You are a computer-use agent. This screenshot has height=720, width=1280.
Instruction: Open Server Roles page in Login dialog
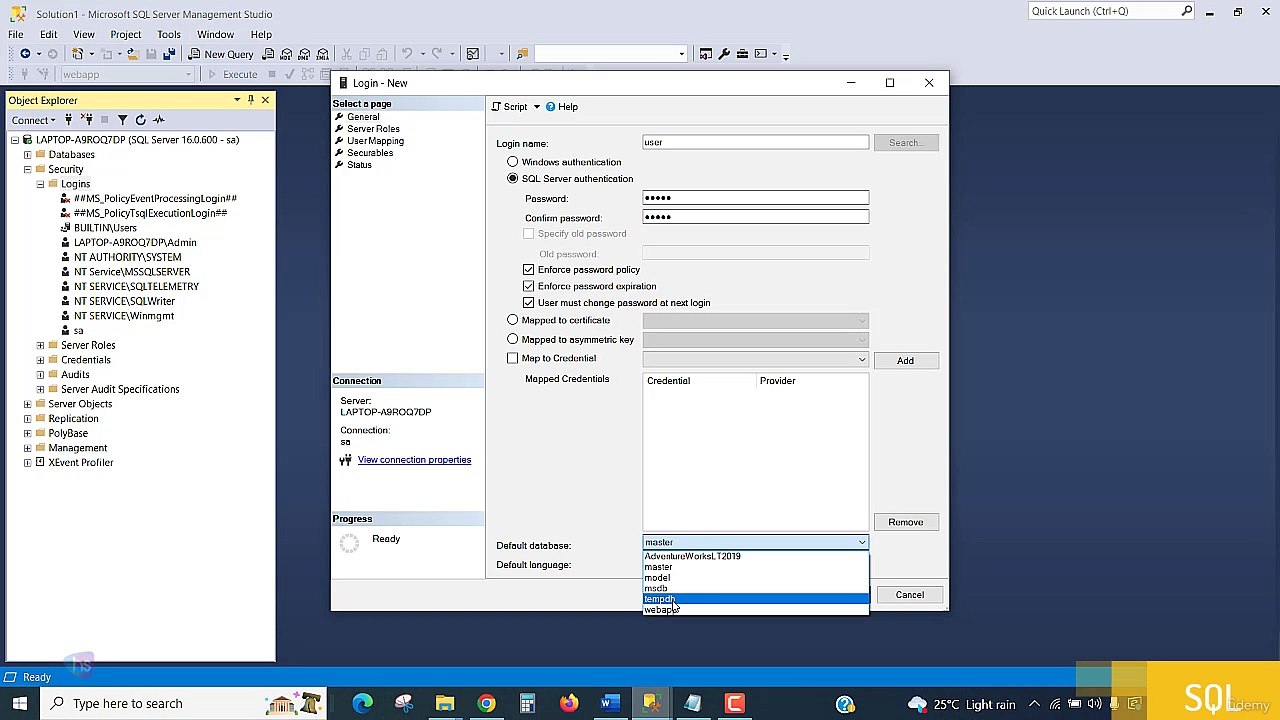point(373,129)
